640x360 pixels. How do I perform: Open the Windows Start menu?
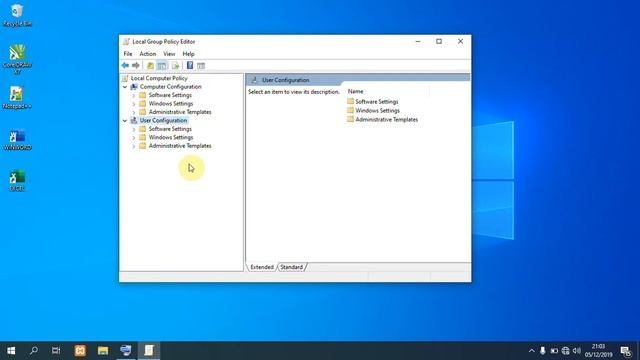click(11, 351)
